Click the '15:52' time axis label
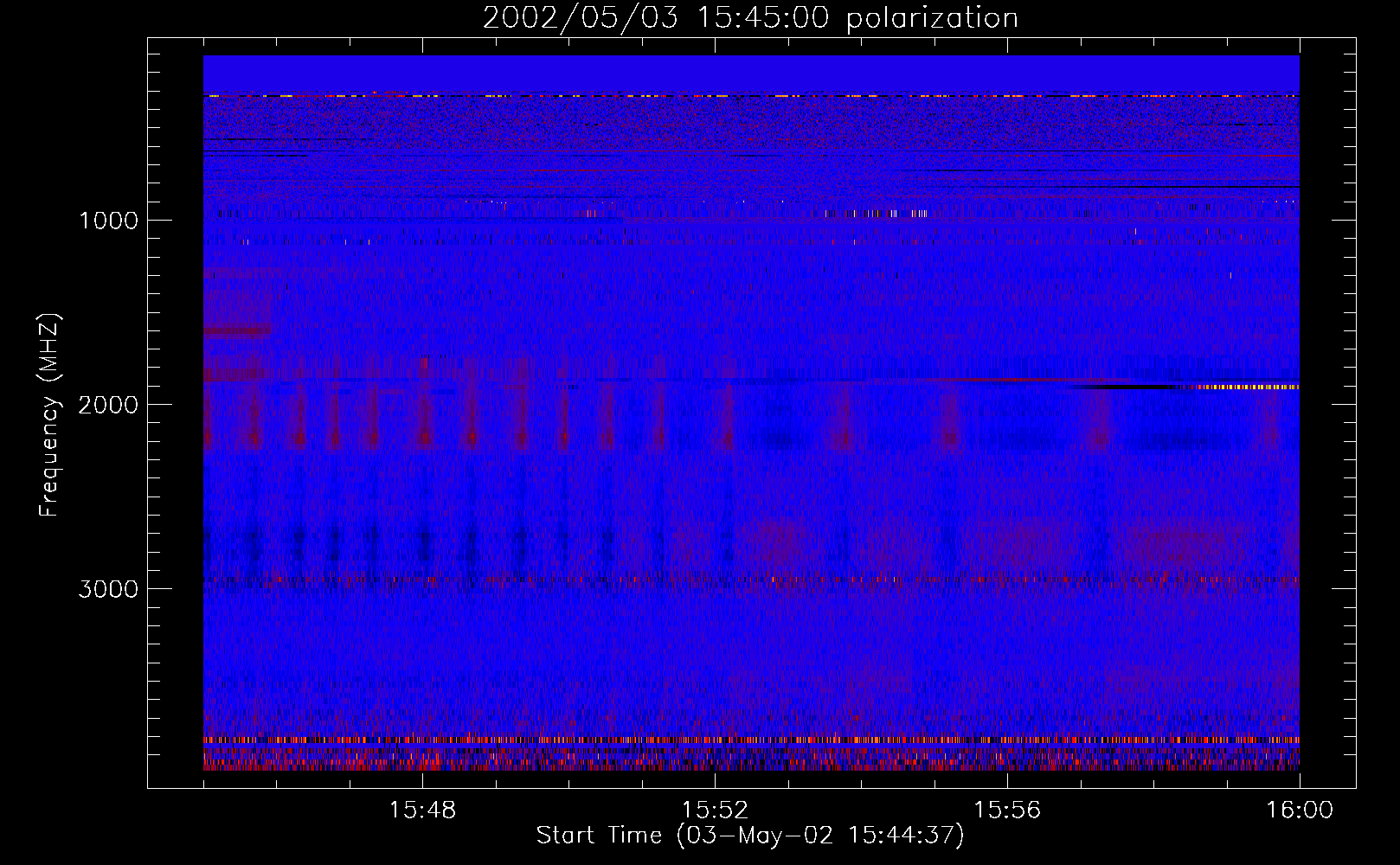The width and height of the screenshot is (1400, 865). [715, 811]
